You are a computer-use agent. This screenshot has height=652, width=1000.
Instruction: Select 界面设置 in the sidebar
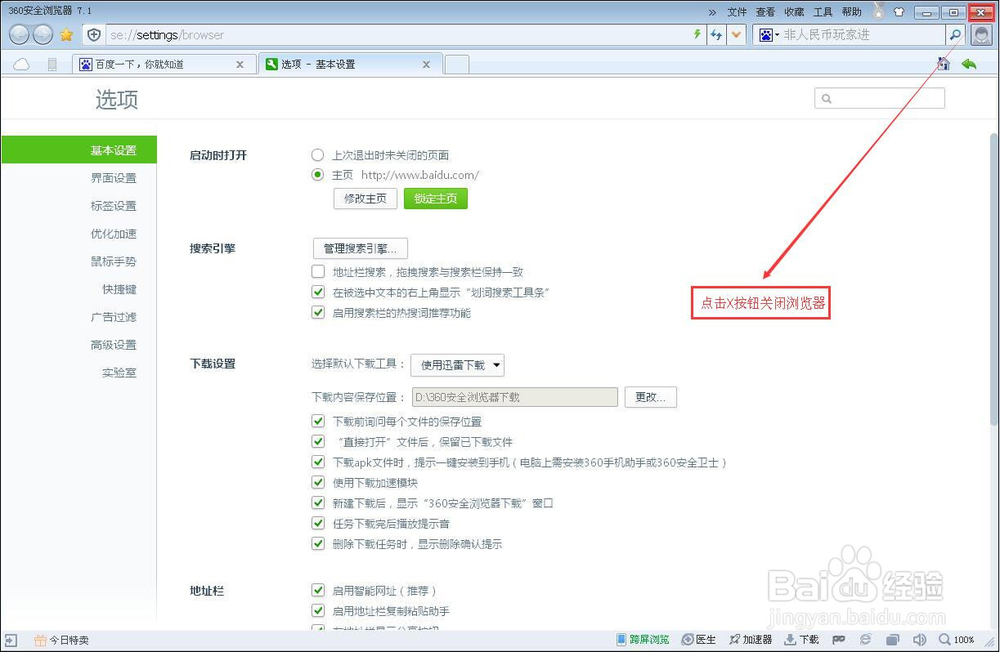[x=113, y=178]
